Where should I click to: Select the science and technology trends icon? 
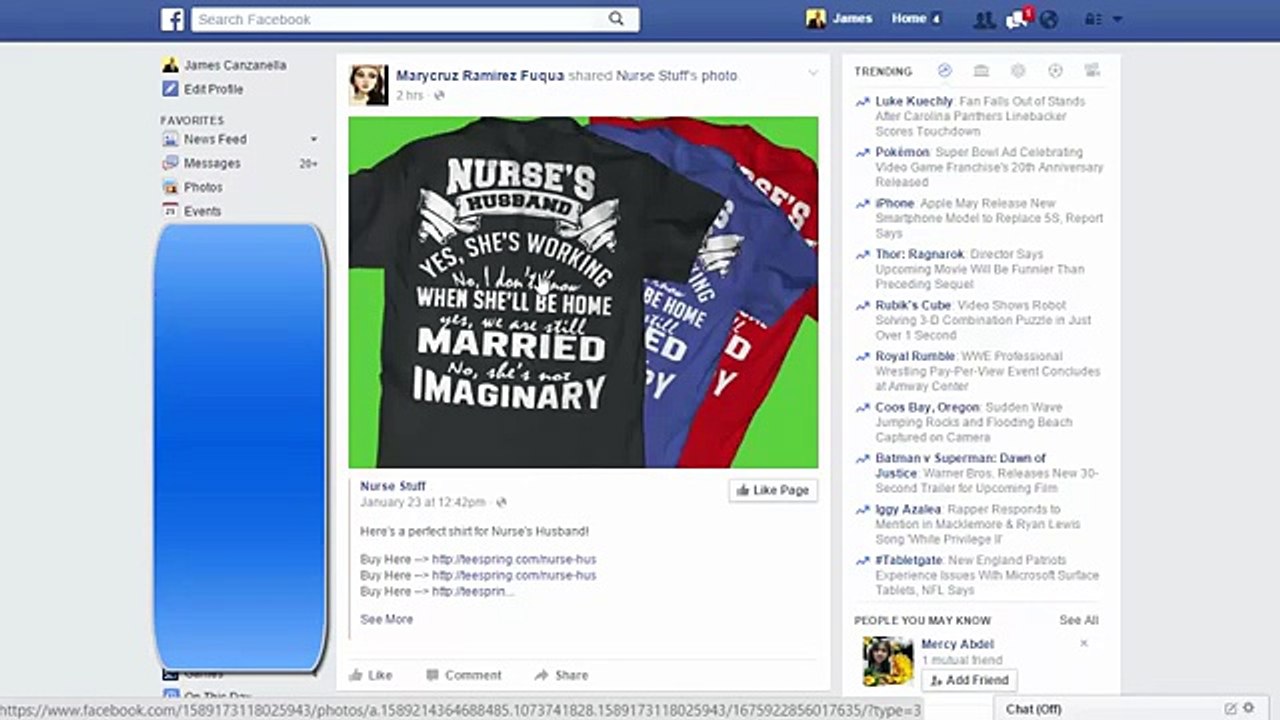tap(1018, 71)
